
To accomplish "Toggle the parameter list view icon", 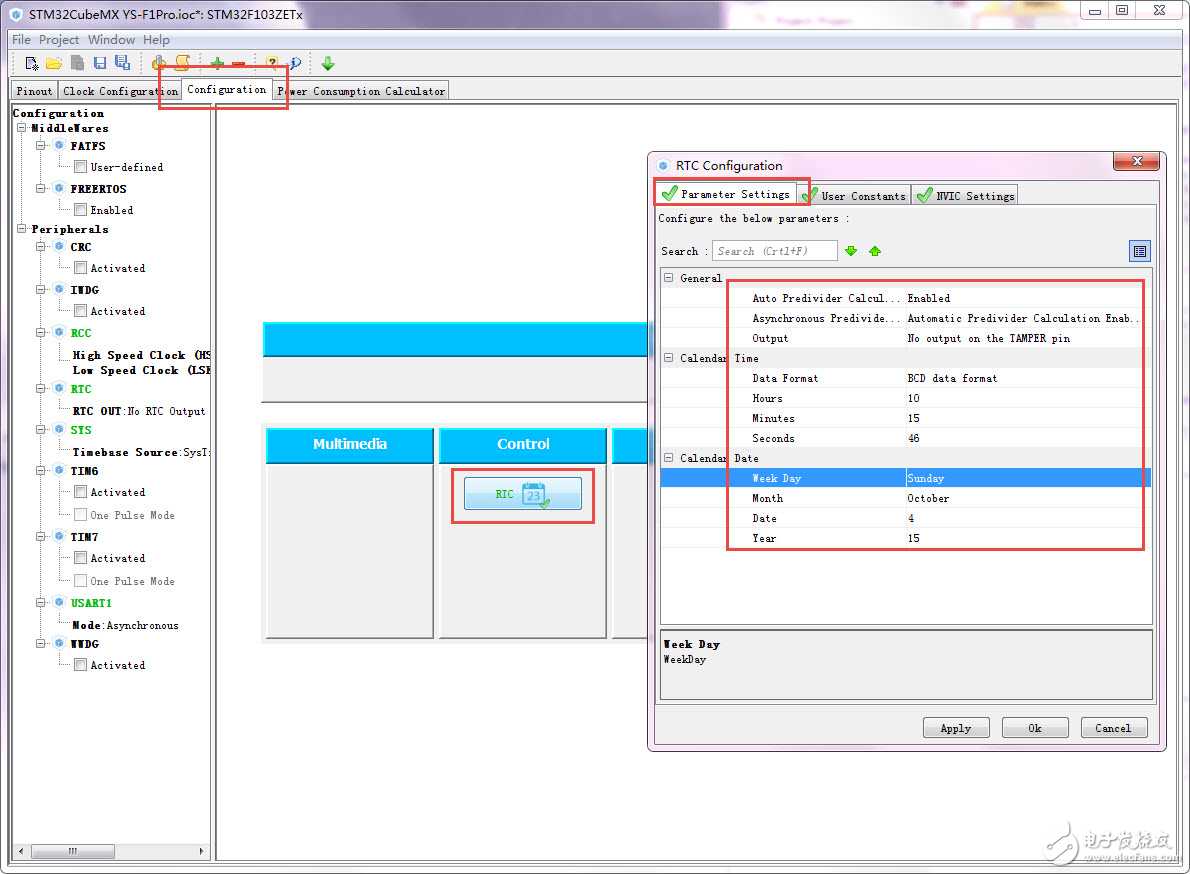I will point(1139,251).
